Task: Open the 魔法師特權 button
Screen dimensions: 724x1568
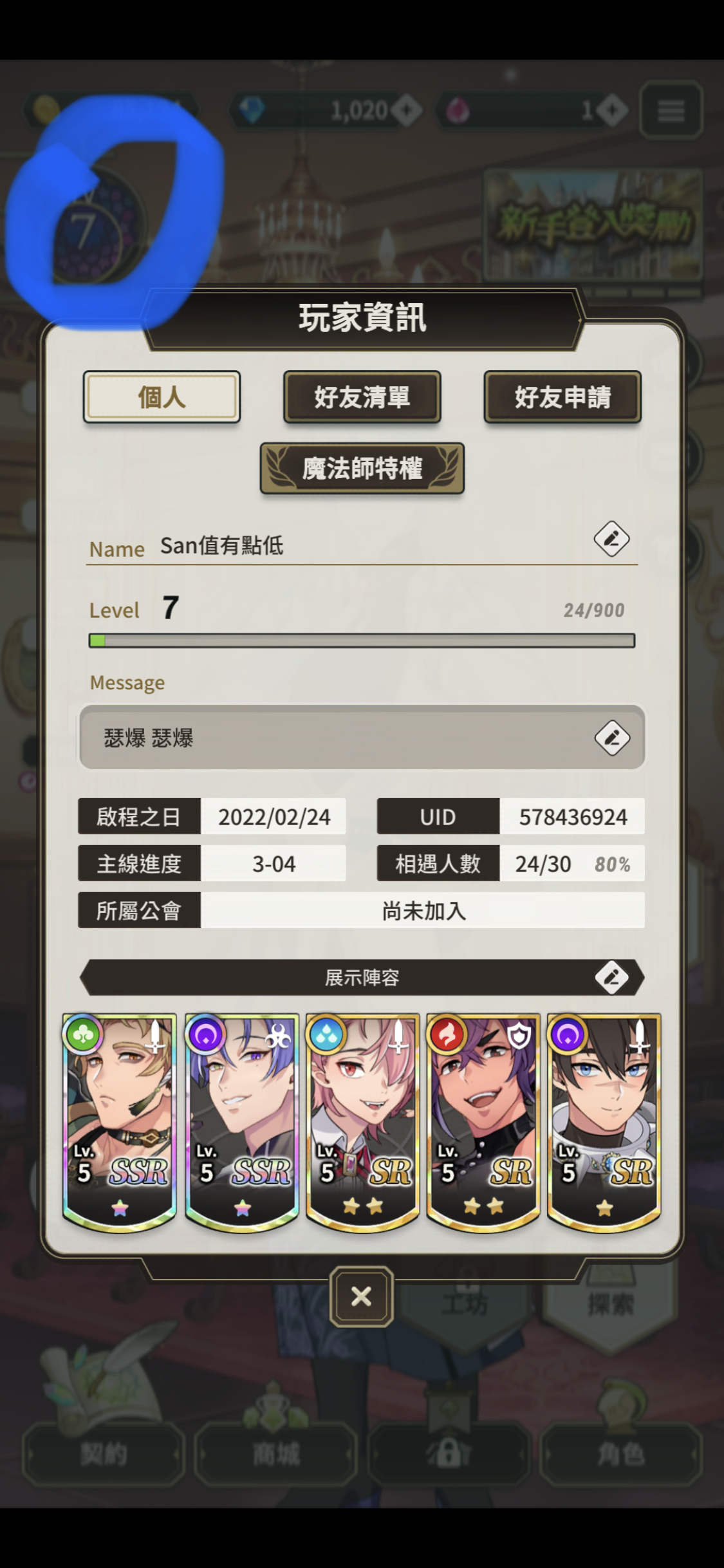Action: coord(362,468)
